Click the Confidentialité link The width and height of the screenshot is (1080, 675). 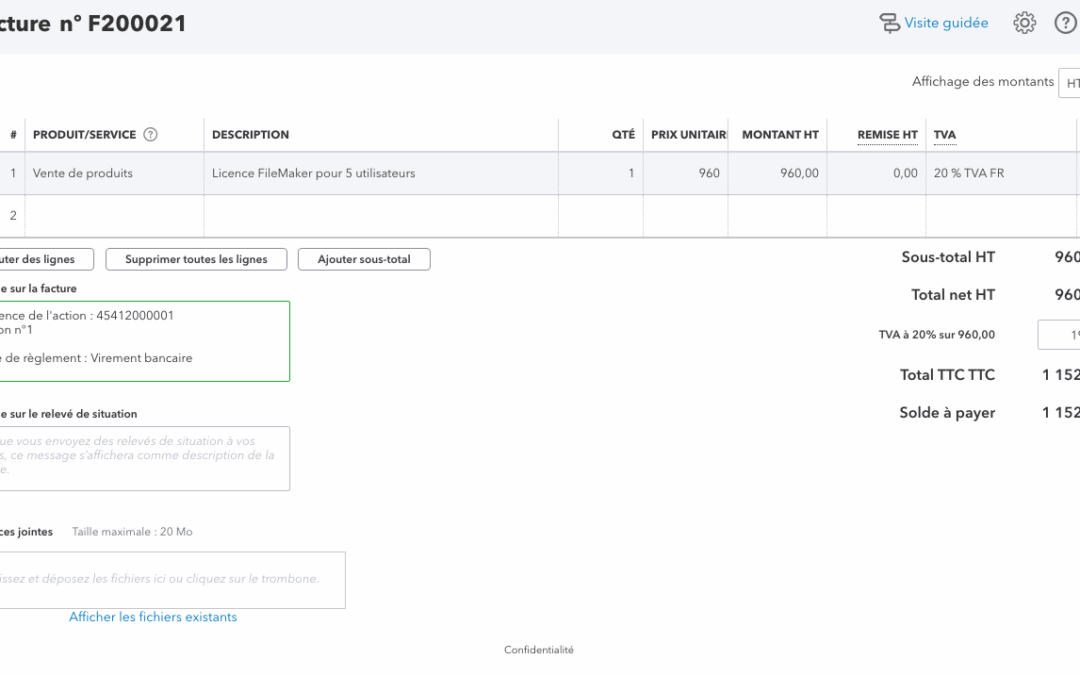[x=539, y=650]
